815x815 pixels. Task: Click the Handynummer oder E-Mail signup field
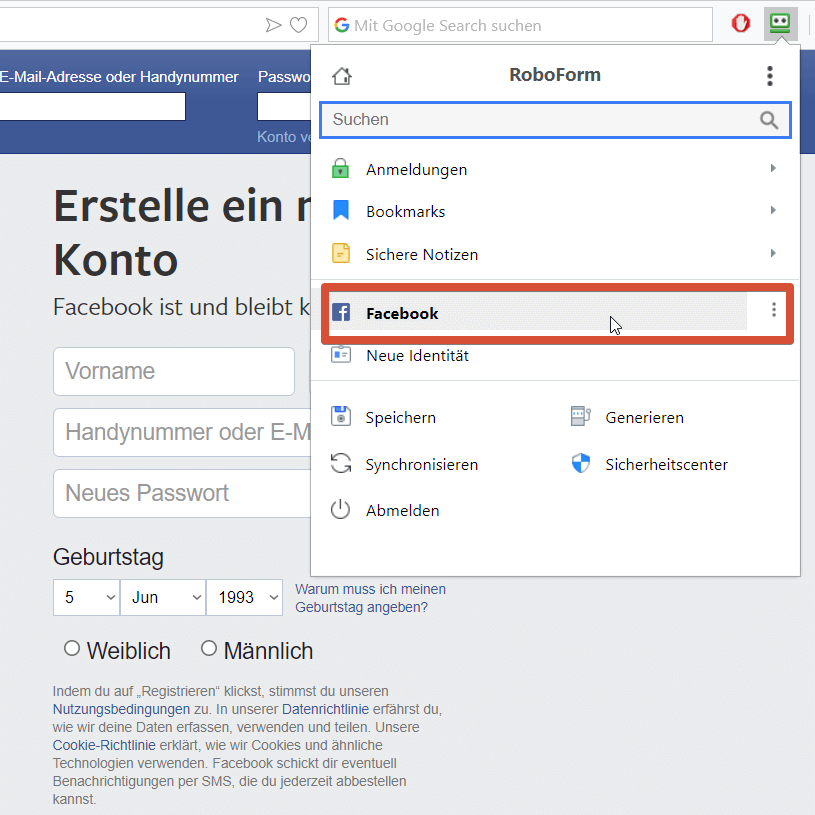pyautogui.click(x=182, y=432)
